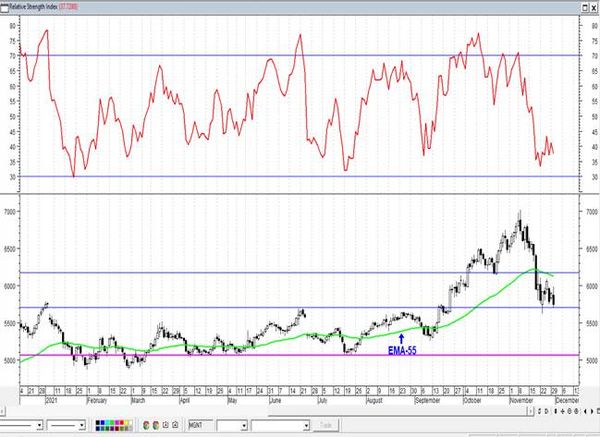The height and width of the screenshot is (437, 600).
Task: Click the Relative Strength Index pane icon
Action: [4, 7]
